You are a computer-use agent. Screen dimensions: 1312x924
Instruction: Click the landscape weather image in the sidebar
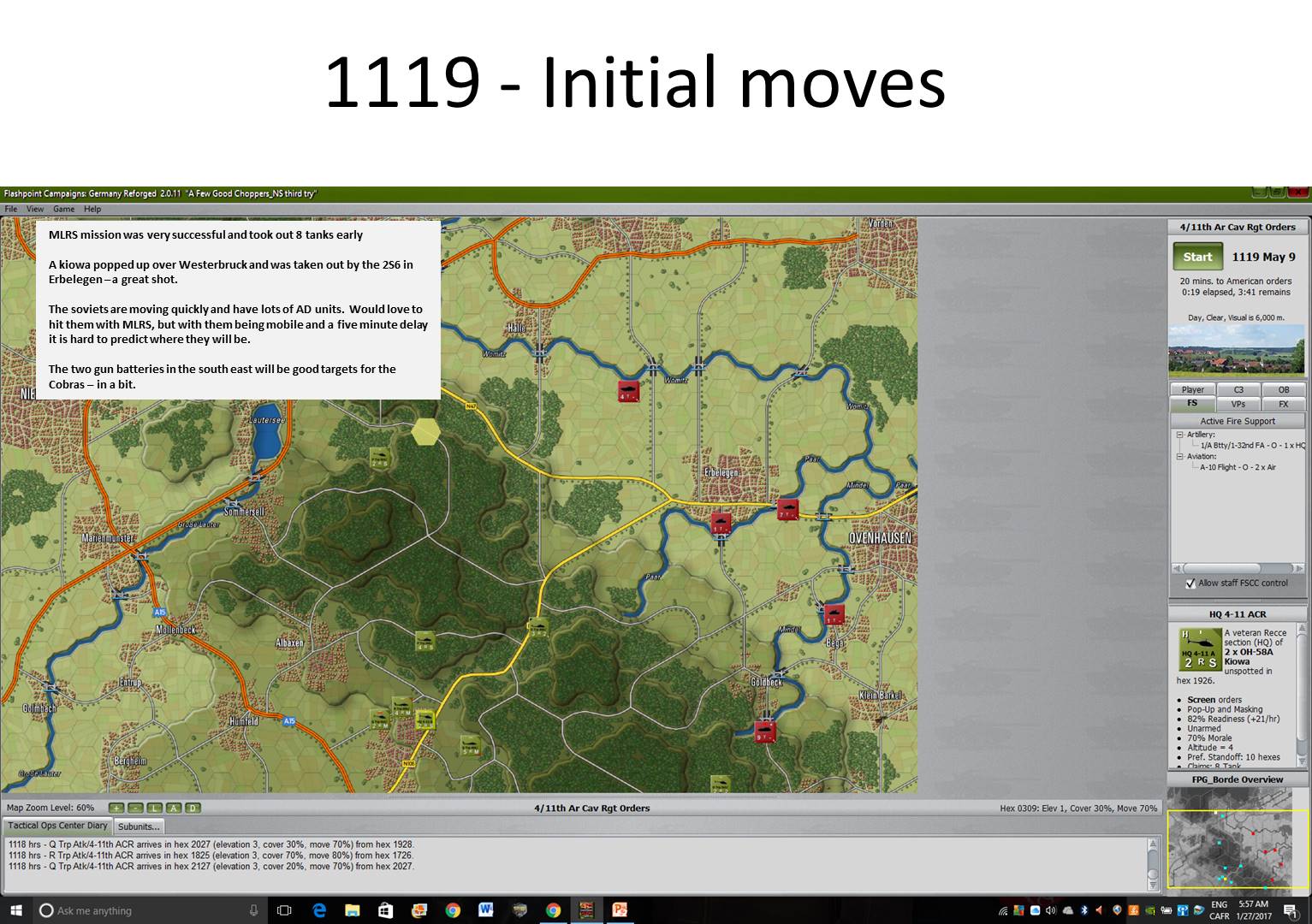click(x=1237, y=350)
